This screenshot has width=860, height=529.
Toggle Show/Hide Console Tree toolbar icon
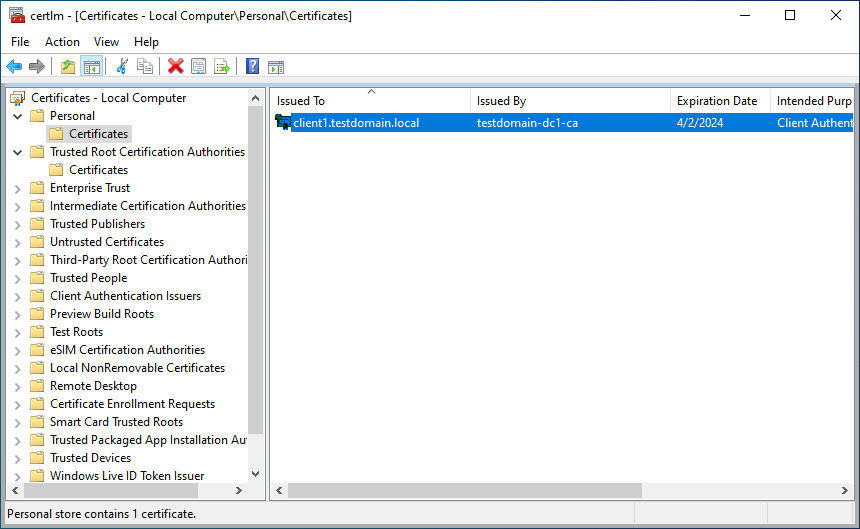(x=91, y=66)
